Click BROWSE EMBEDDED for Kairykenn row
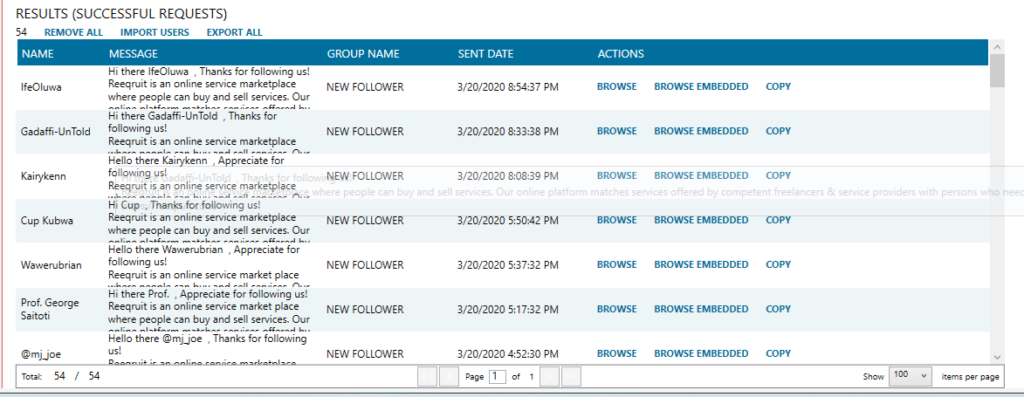 click(x=701, y=175)
